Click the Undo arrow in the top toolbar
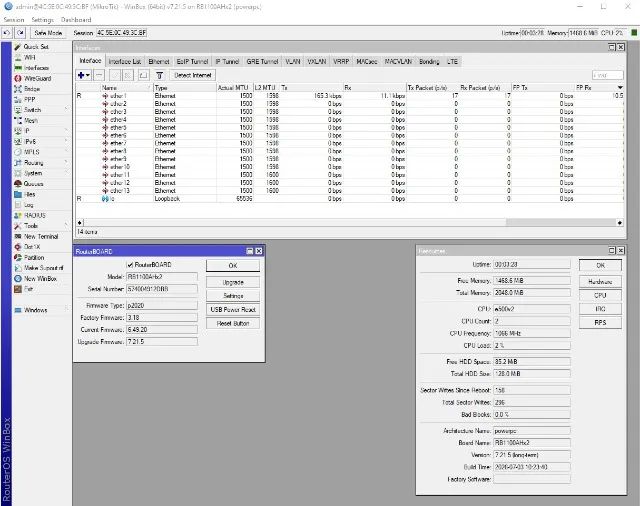 7,33
